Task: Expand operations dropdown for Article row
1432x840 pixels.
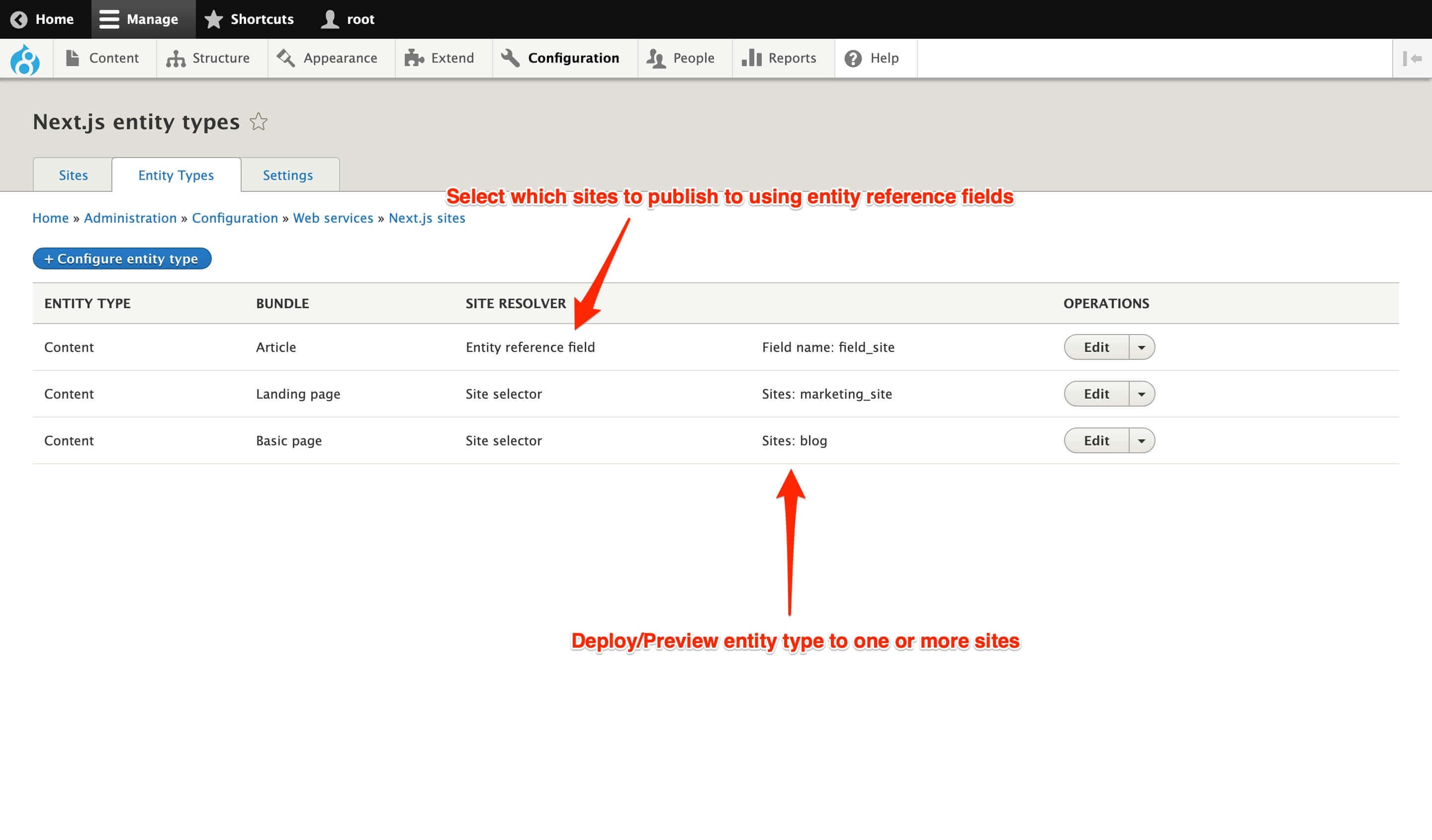Action: pos(1142,347)
